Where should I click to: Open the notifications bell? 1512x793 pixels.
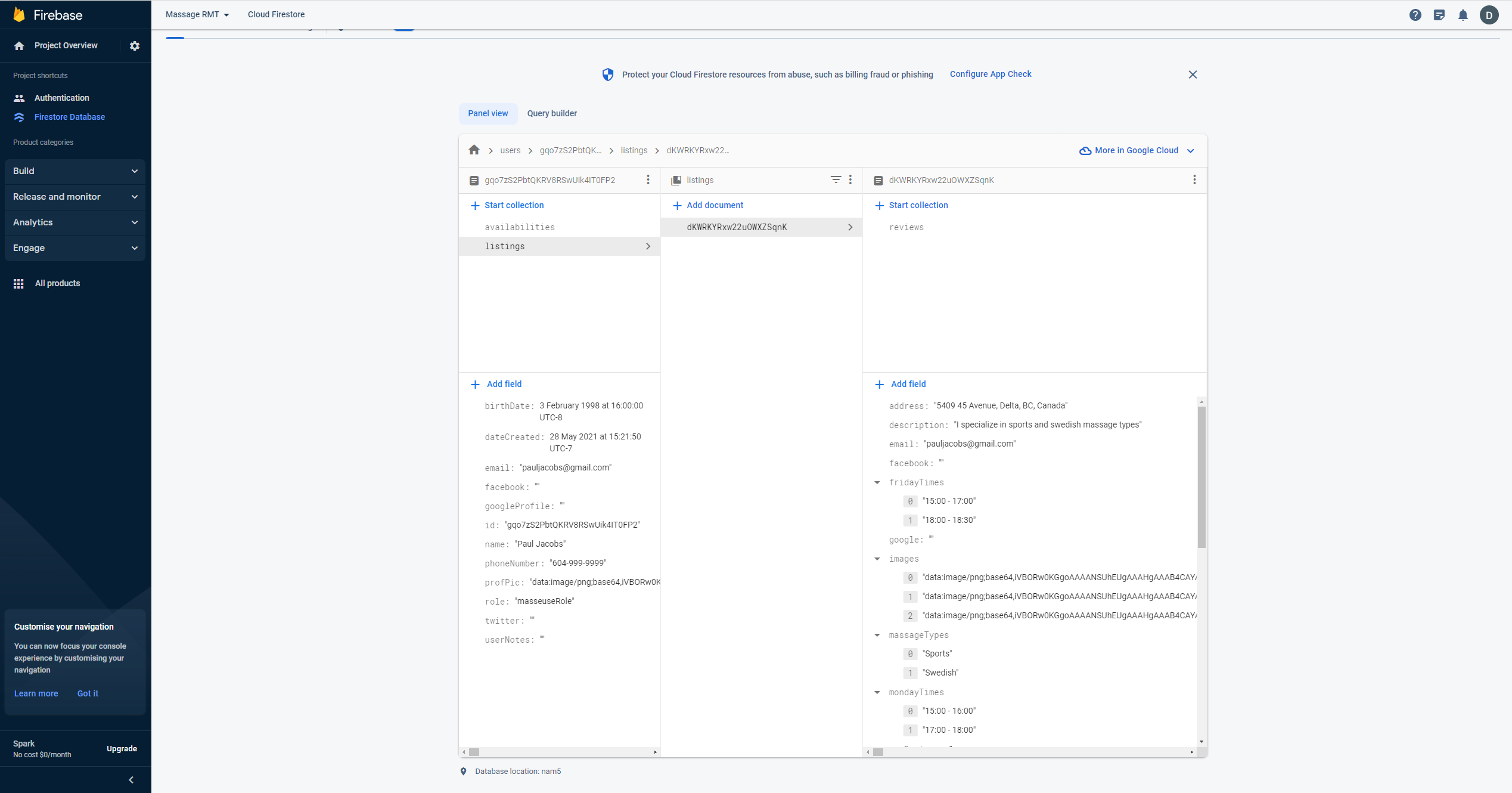tap(1463, 15)
